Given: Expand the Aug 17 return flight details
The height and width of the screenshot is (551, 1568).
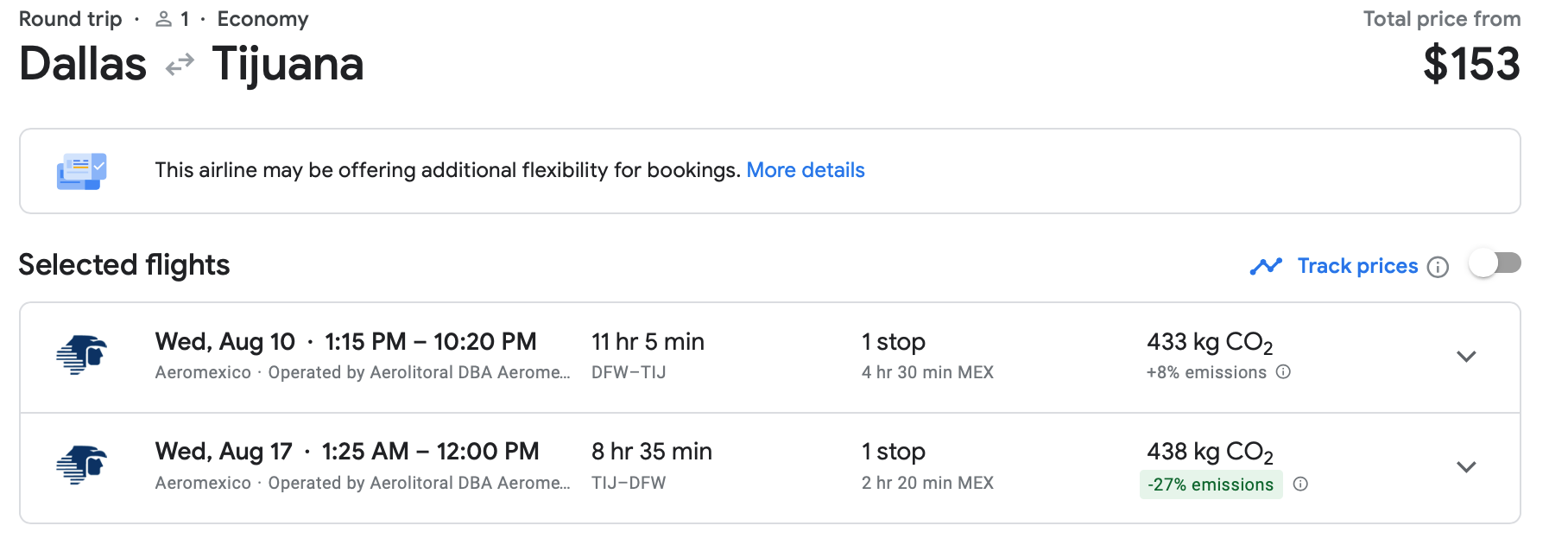Looking at the screenshot, I should 1466,467.
